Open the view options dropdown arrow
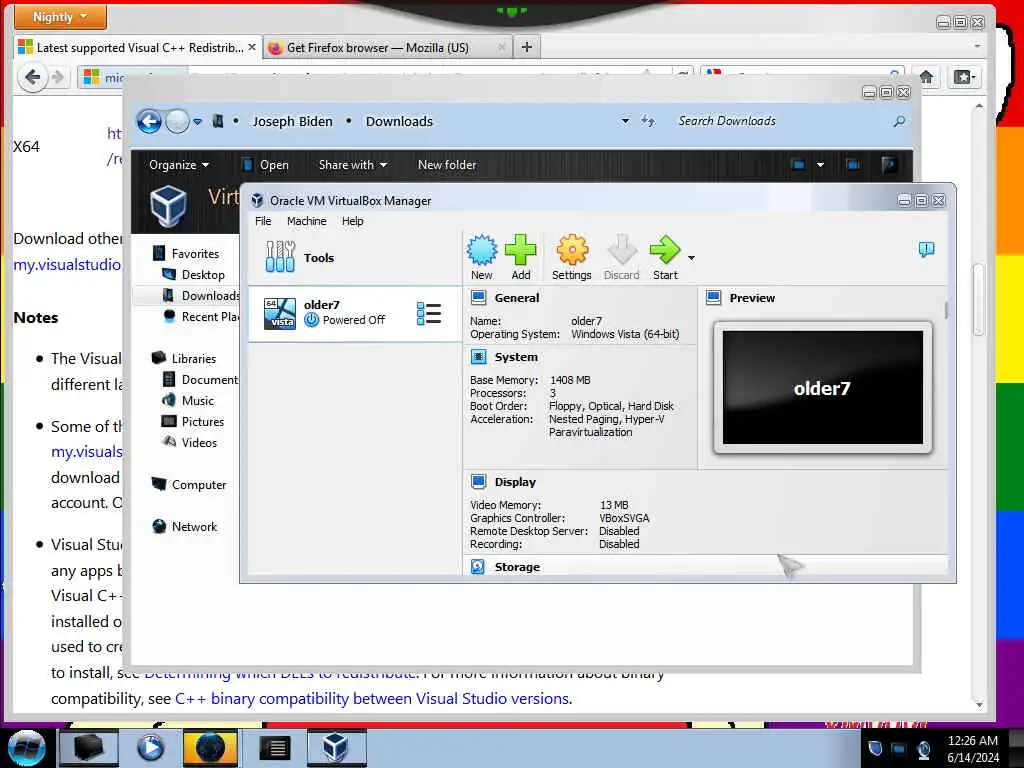 [820, 165]
